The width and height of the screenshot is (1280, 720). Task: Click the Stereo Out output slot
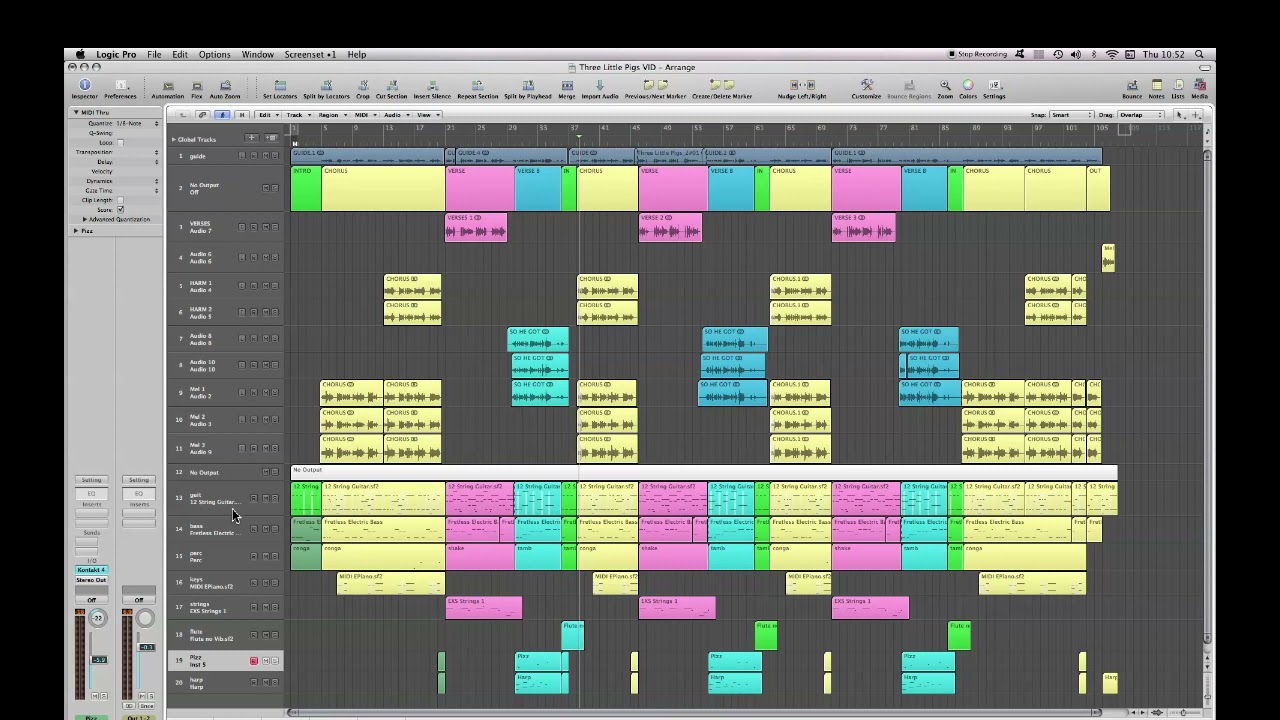pyautogui.click(x=91, y=580)
